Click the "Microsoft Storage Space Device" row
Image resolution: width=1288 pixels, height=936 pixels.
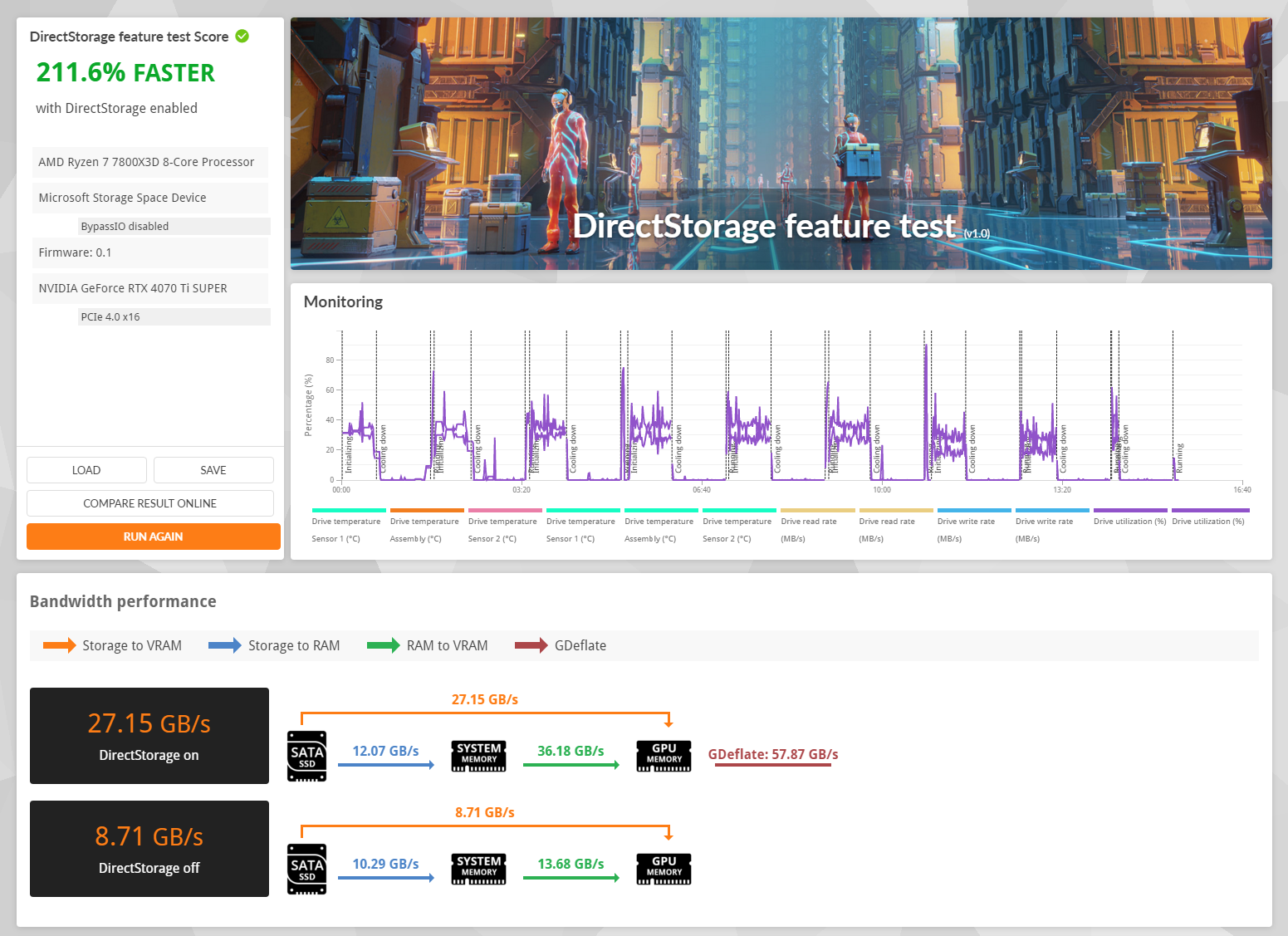pos(150,198)
